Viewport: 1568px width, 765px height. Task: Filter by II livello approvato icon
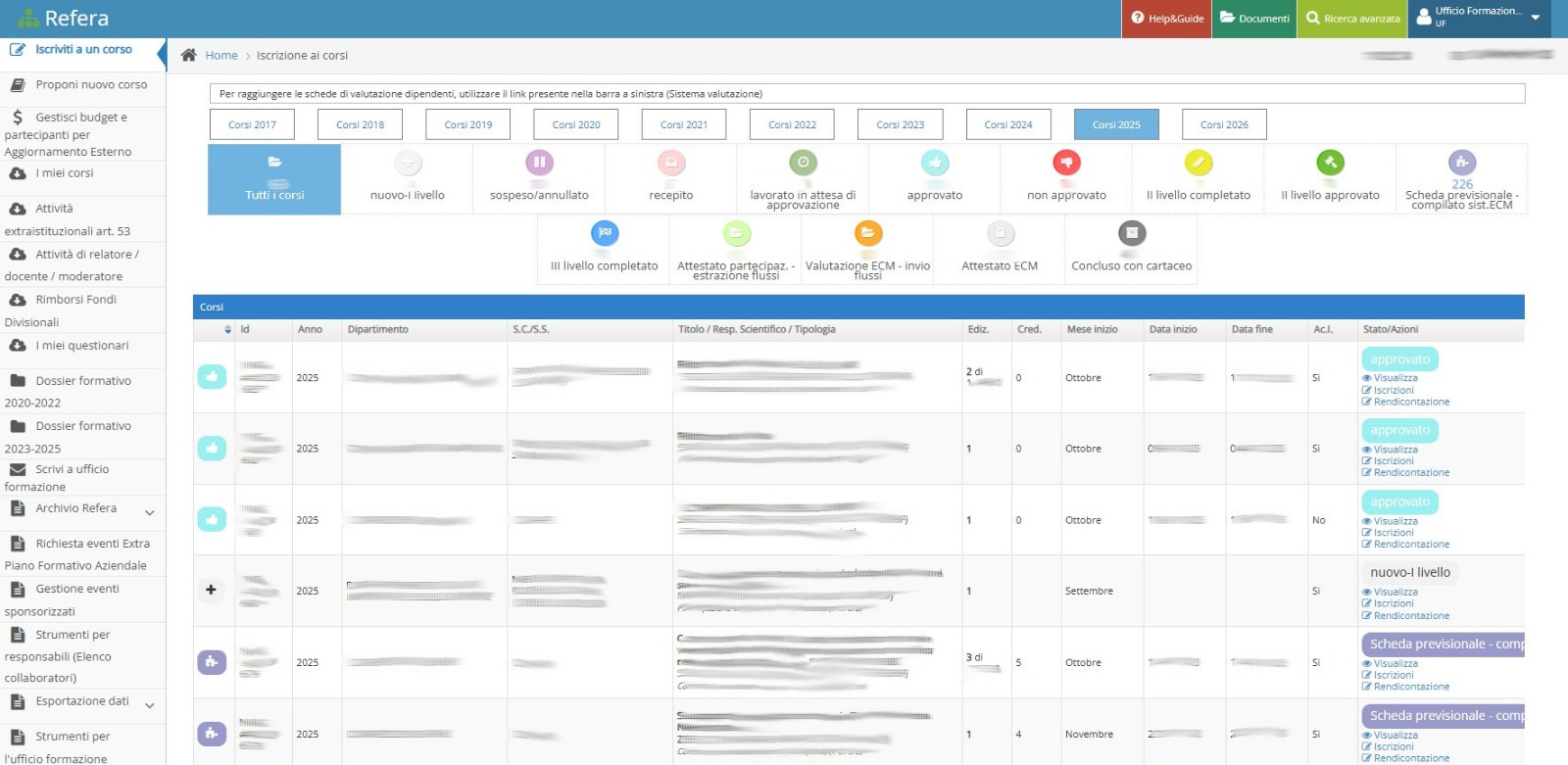pos(1330,163)
